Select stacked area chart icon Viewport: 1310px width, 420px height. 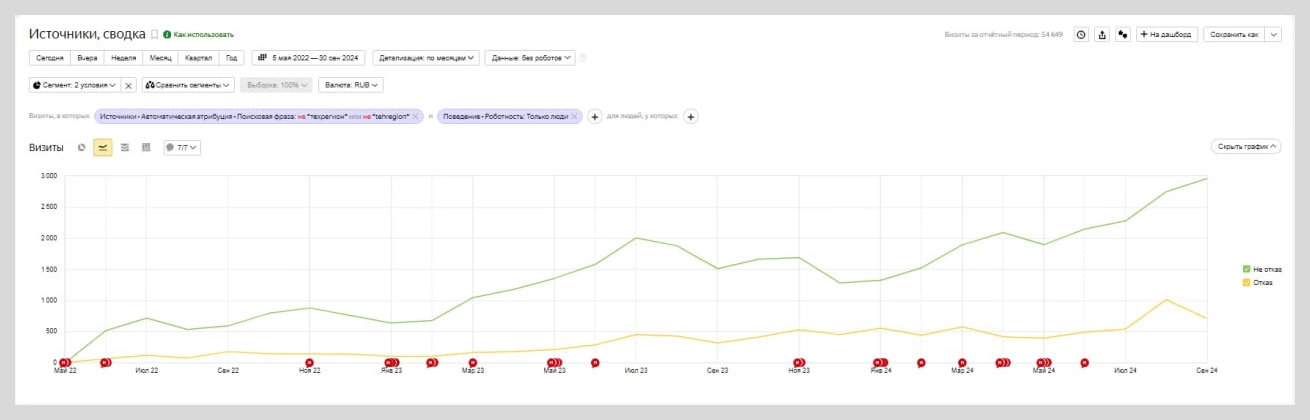click(x=125, y=147)
